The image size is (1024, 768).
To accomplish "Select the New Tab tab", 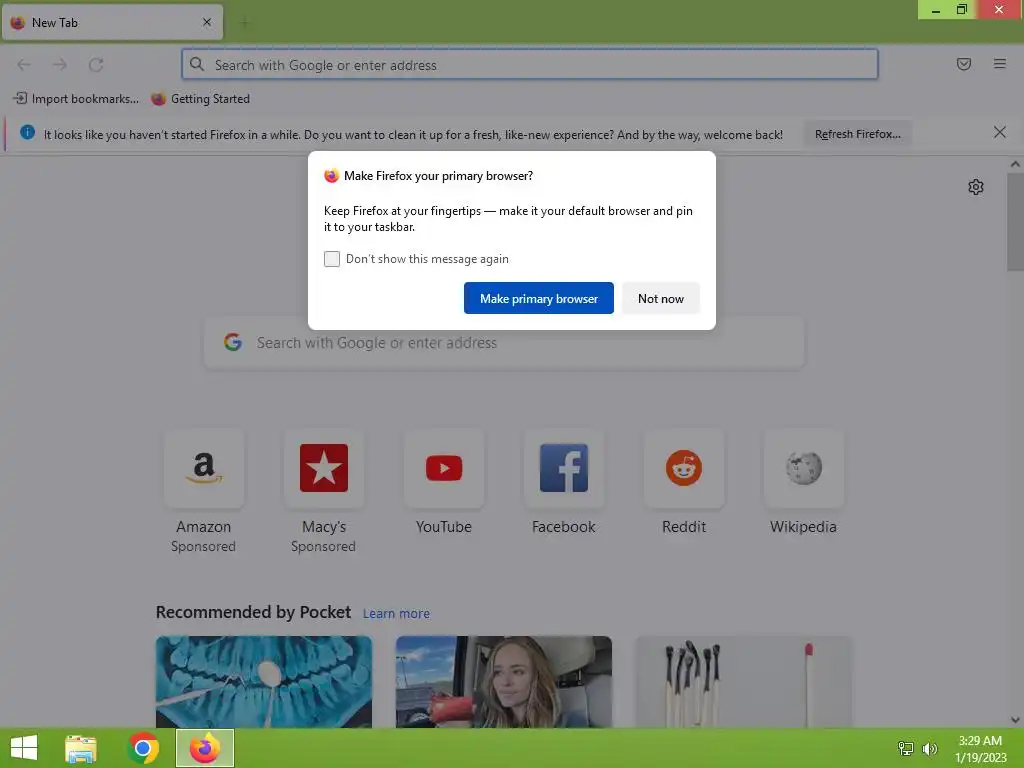I will click(x=112, y=22).
